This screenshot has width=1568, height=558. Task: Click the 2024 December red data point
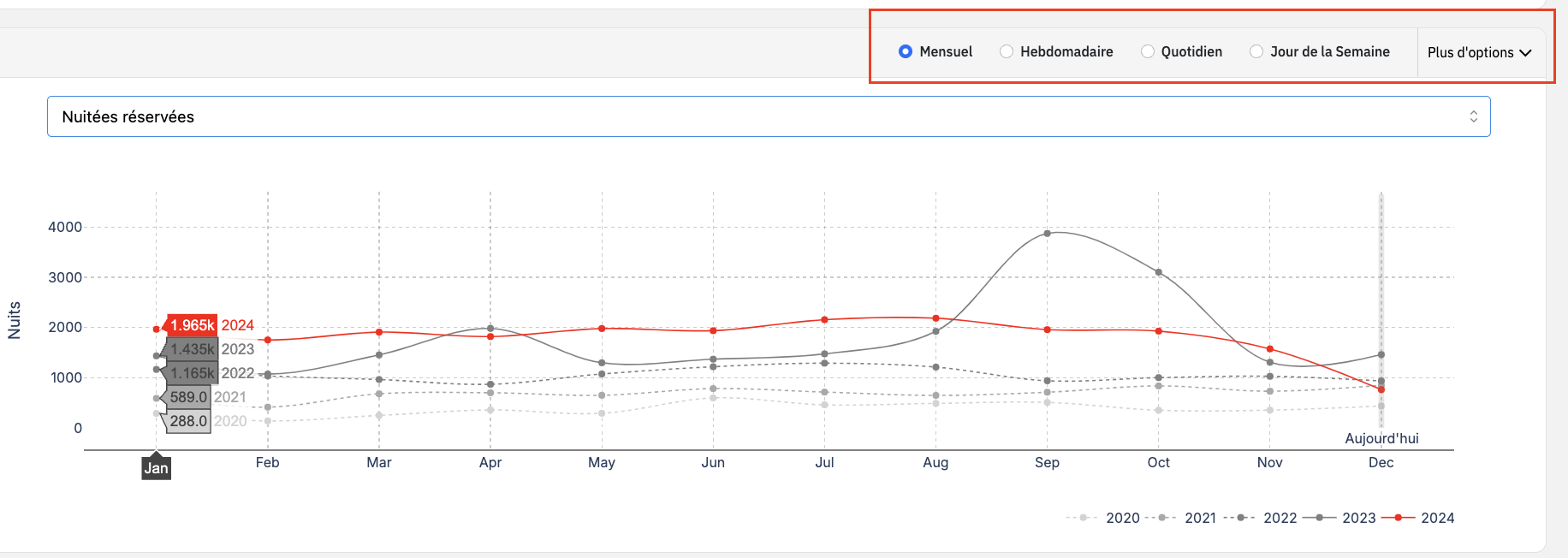point(1381,389)
